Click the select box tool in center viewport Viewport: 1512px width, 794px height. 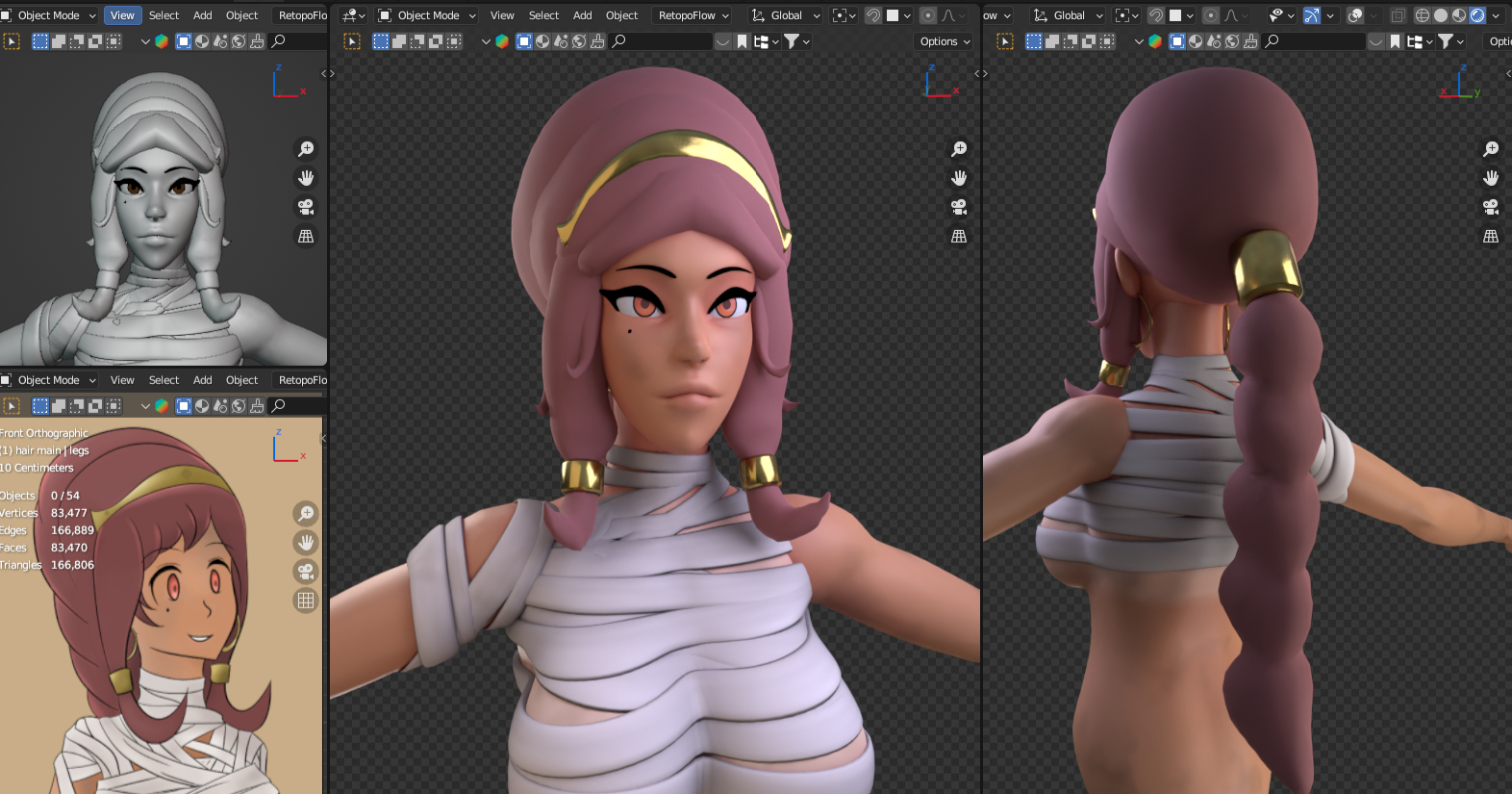(352, 41)
